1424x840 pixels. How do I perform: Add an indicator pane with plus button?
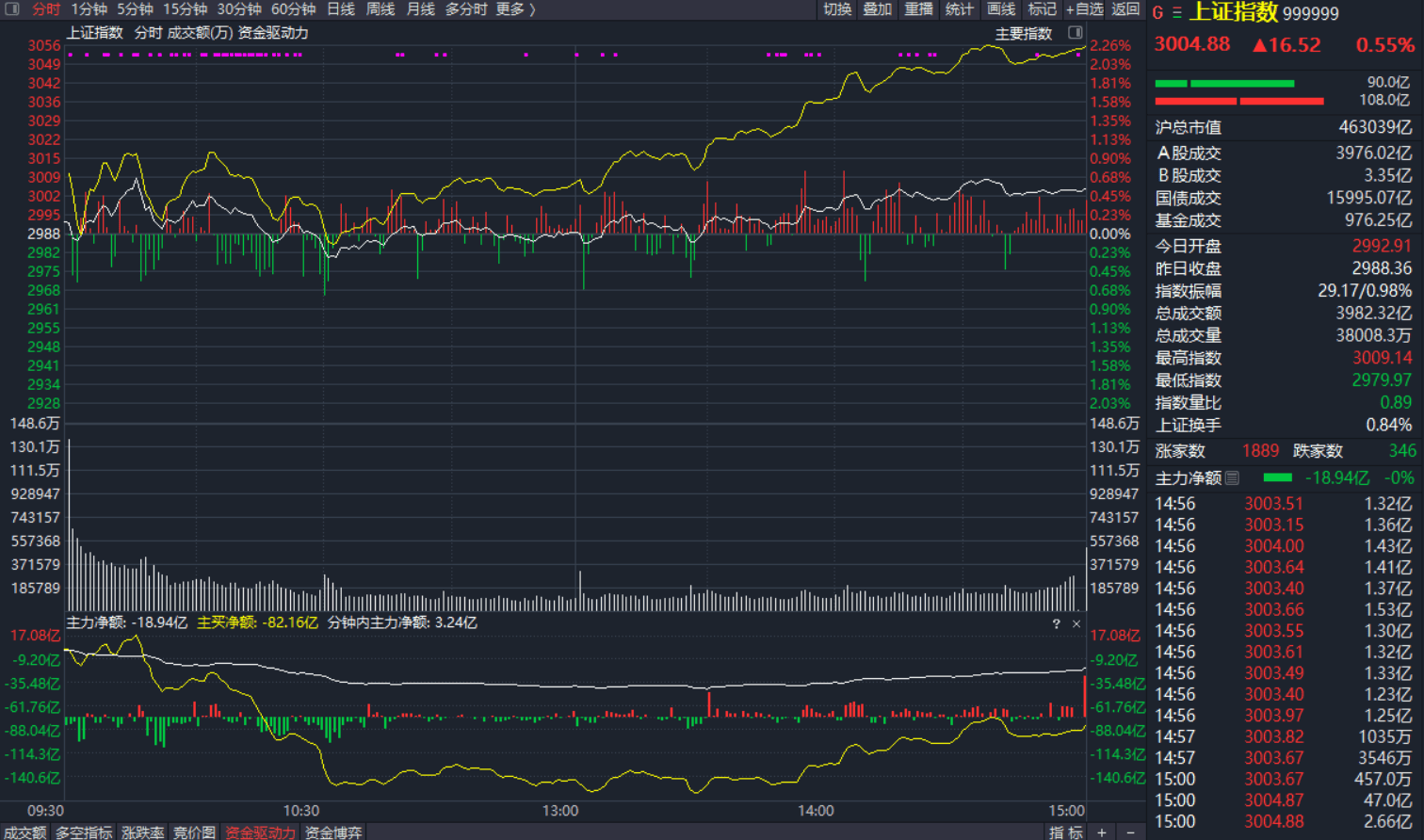(x=1102, y=832)
